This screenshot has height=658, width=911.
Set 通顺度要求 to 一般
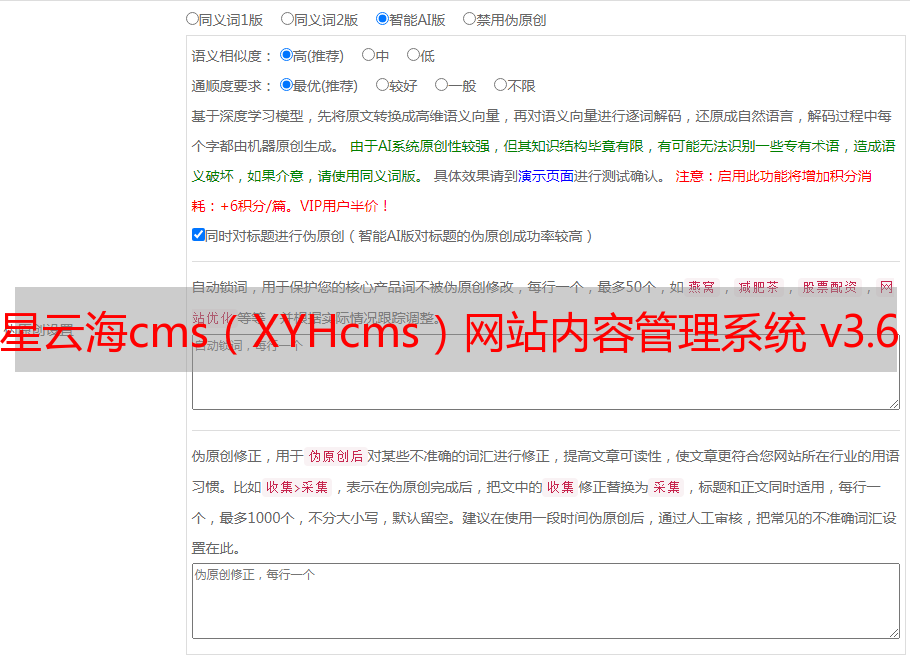click(442, 85)
